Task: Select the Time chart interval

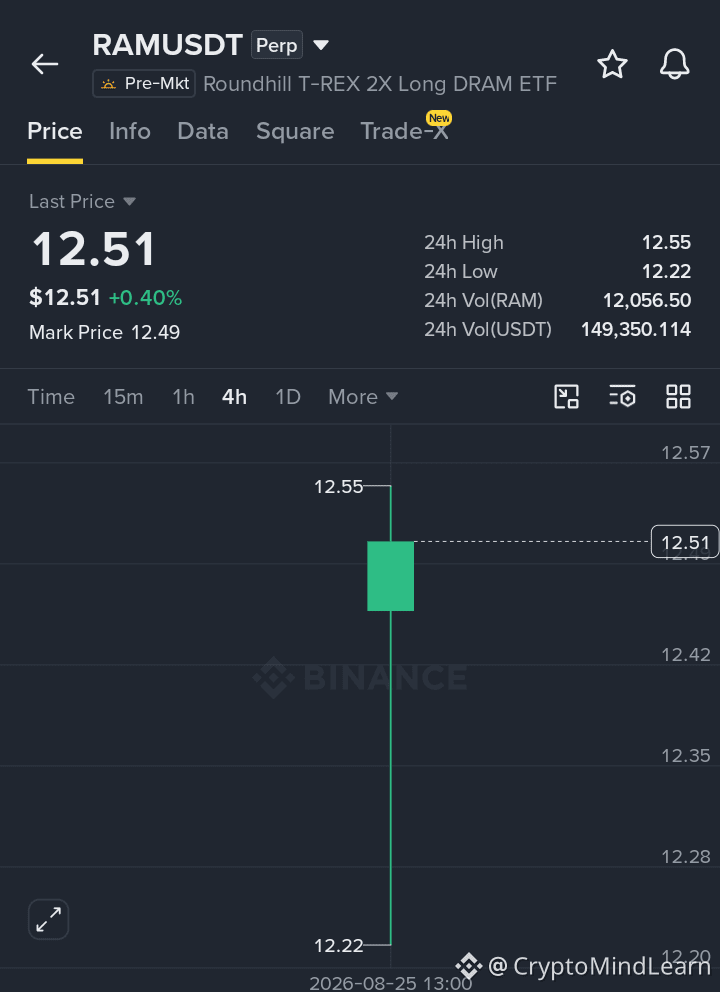Action: pyautogui.click(x=51, y=397)
